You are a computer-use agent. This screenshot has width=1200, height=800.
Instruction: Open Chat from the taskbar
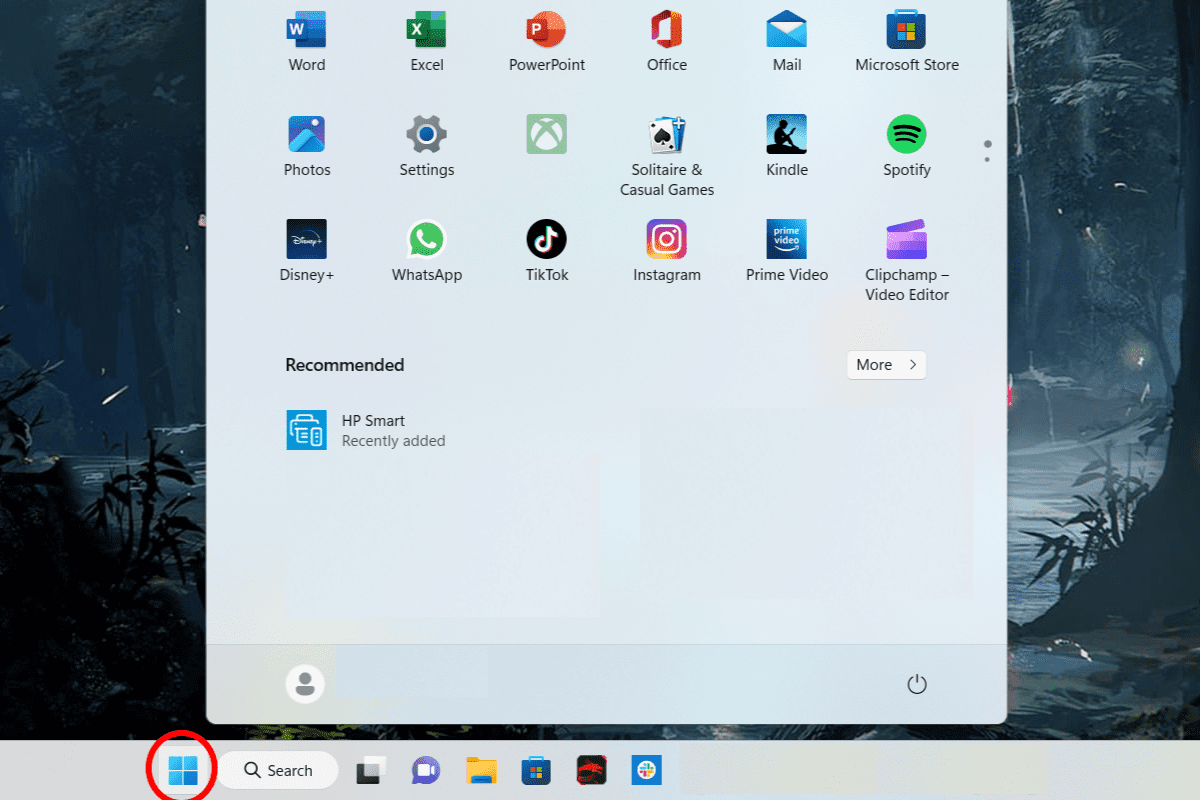tap(426, 770)
